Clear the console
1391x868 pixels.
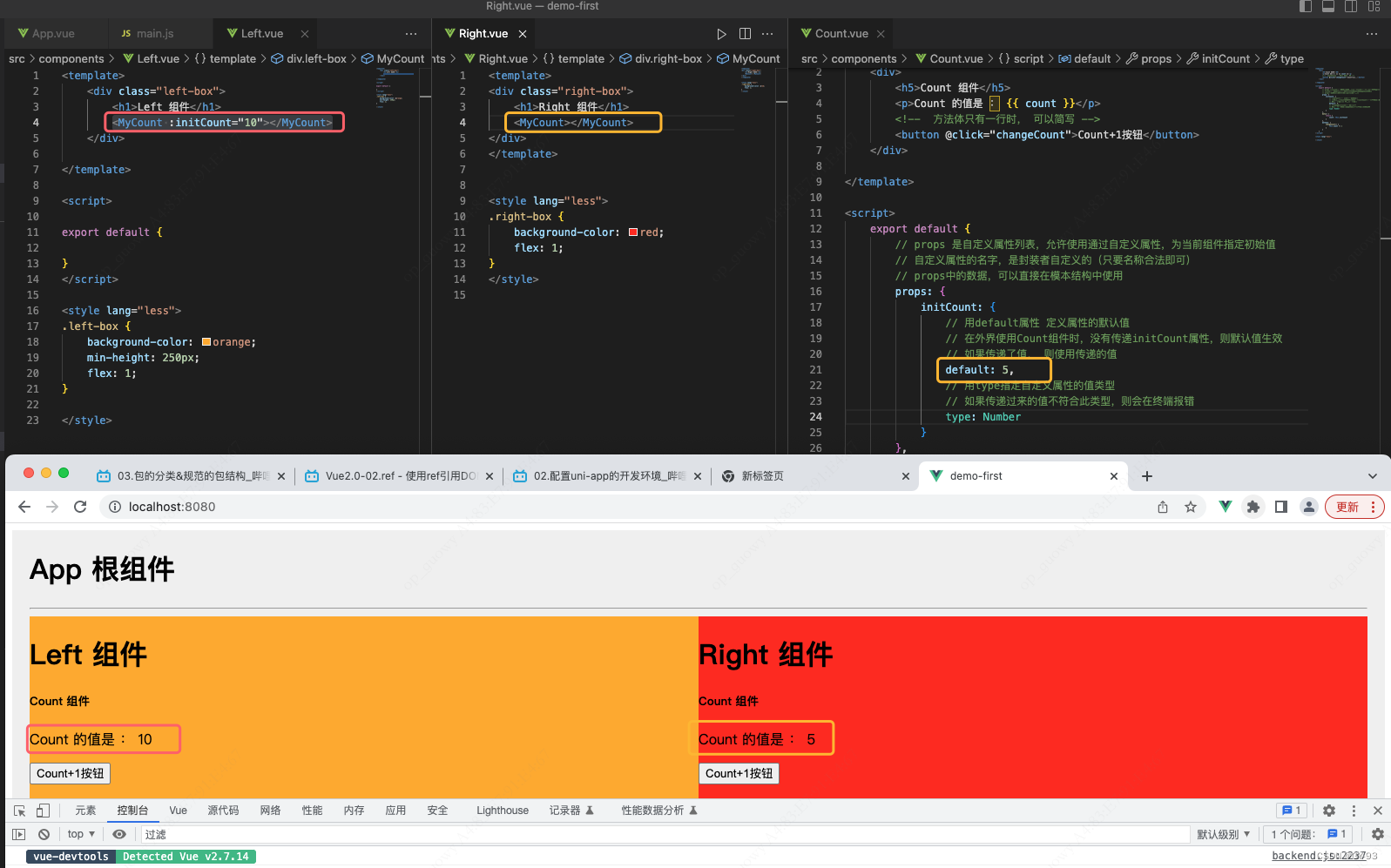(x=44, y=834)
